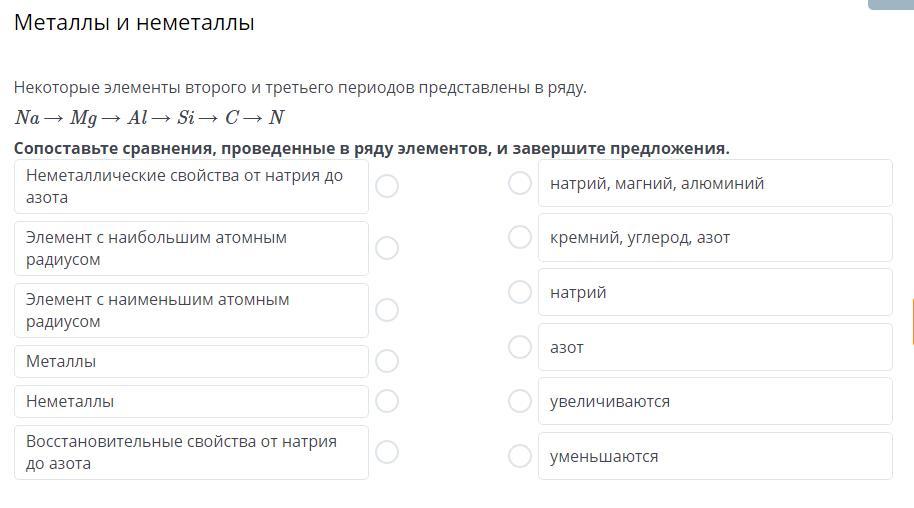Image resolution: width=914 pixels, height=508 pixels.
Task: Click the circle beside 'Неметаллы'
Action: click(387, 401)
